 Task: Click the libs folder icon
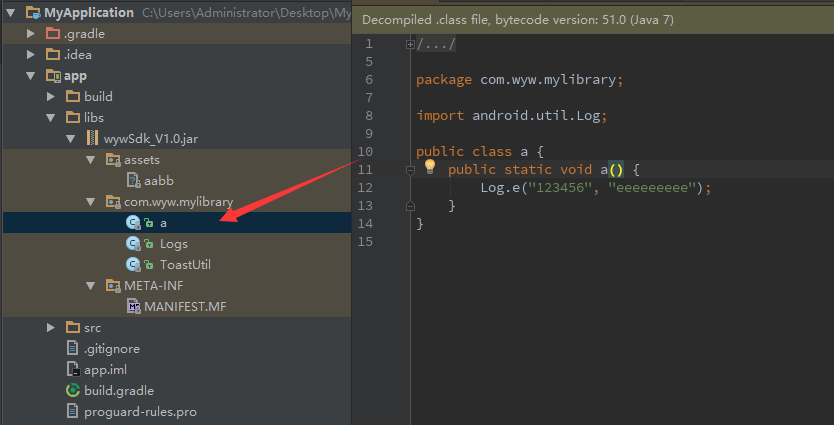[73, 118]
